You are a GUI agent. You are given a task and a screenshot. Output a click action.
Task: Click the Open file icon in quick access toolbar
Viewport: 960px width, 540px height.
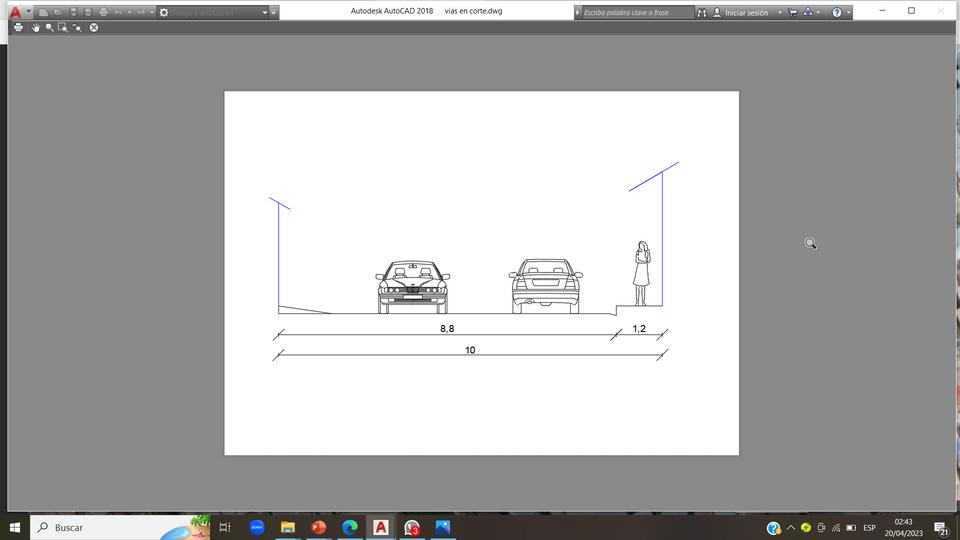click(58, 12)
